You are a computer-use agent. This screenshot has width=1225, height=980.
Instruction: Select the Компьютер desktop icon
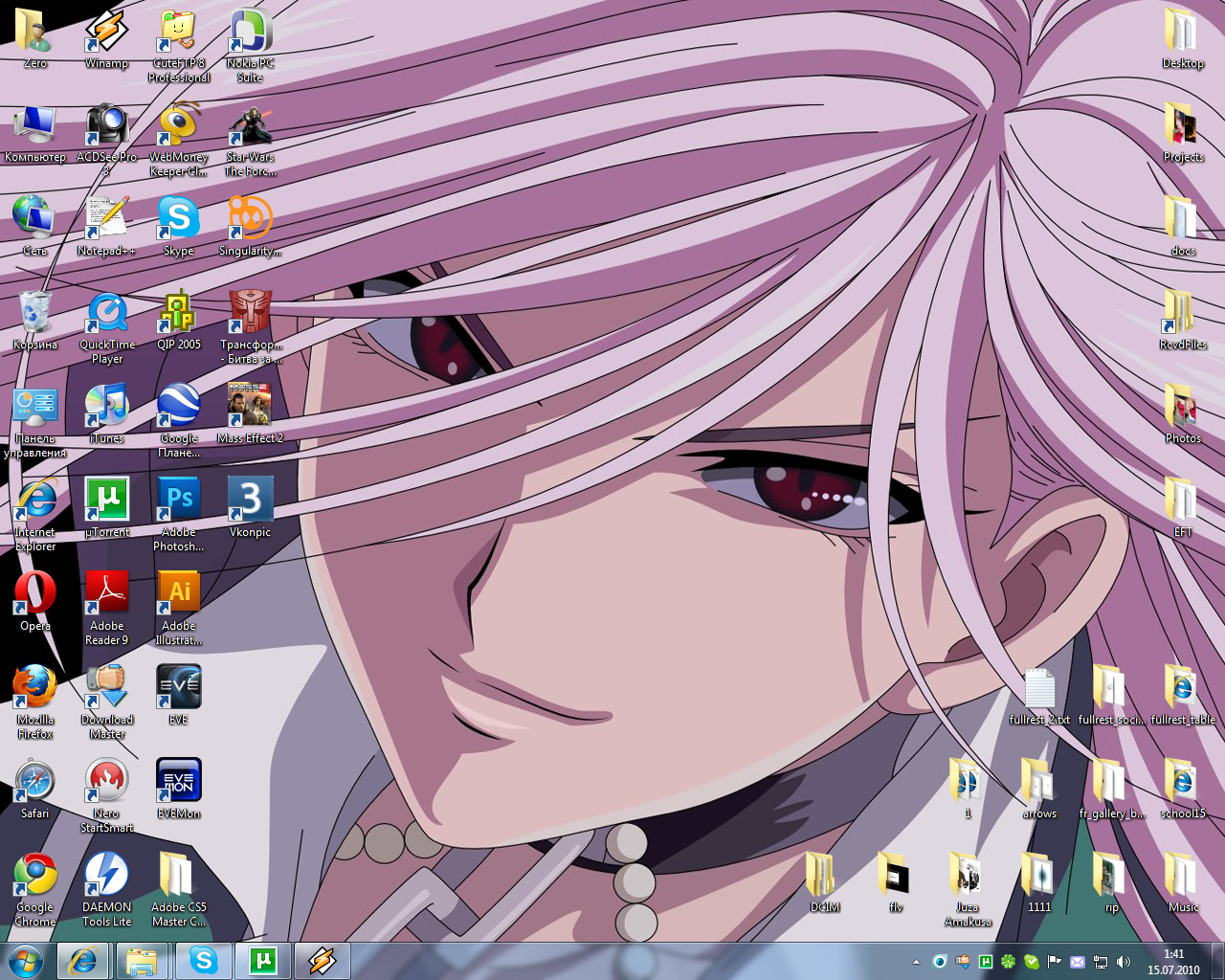[x=34, y=134]
